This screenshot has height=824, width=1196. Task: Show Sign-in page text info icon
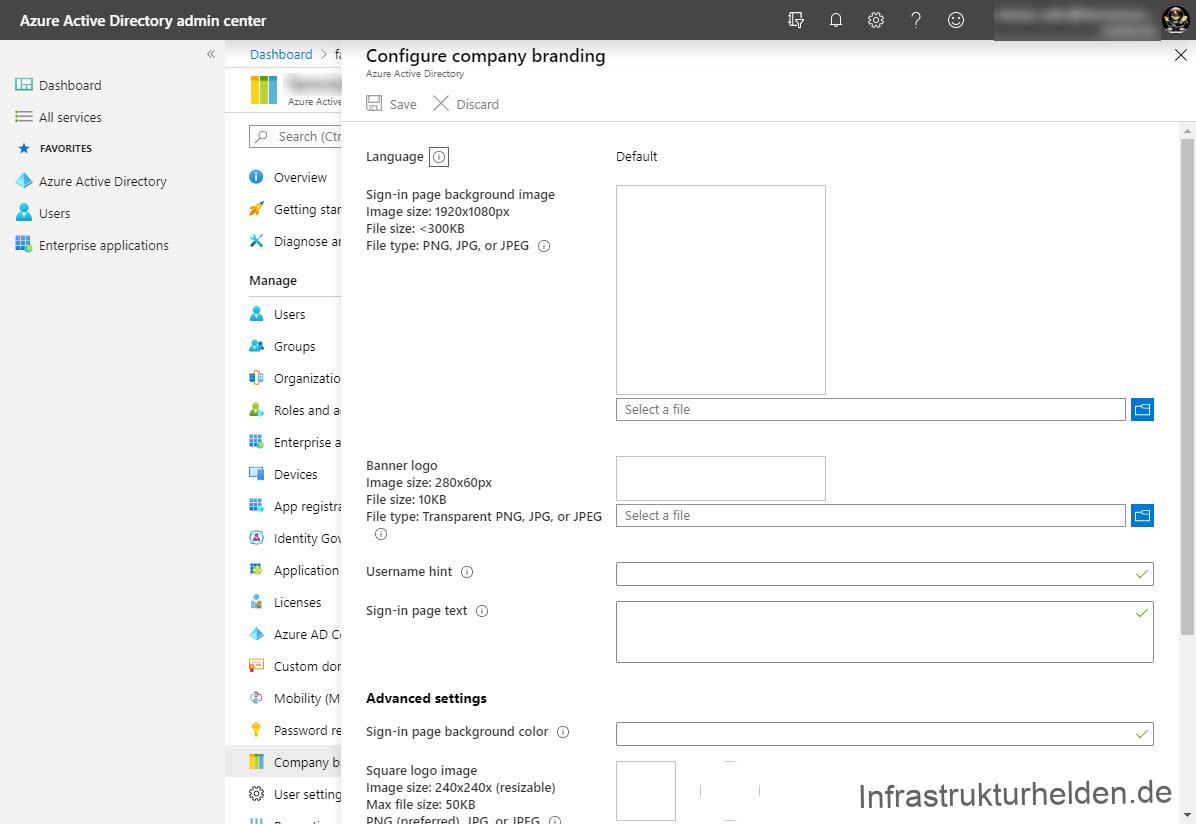click(x=482, y=611)
